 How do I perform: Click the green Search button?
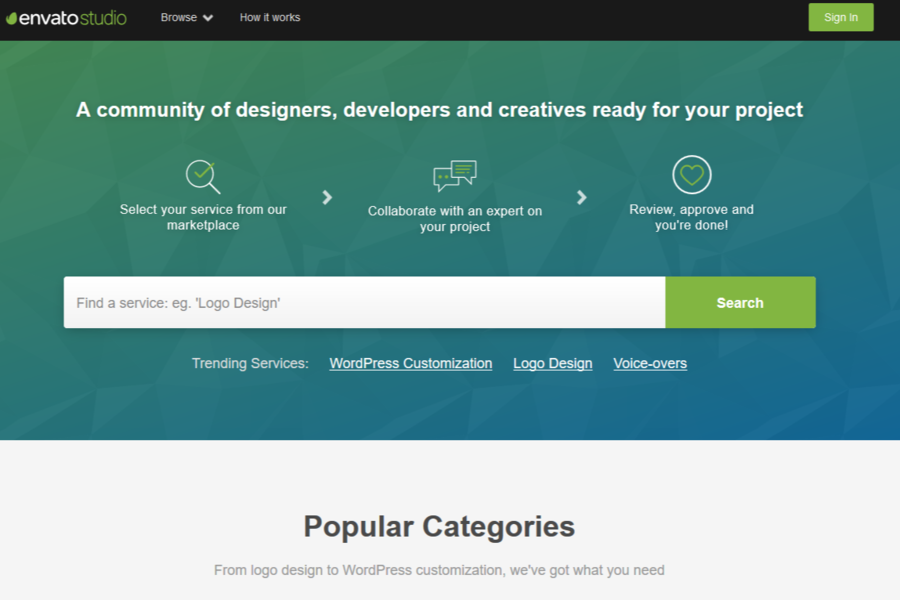coord(740,303)
